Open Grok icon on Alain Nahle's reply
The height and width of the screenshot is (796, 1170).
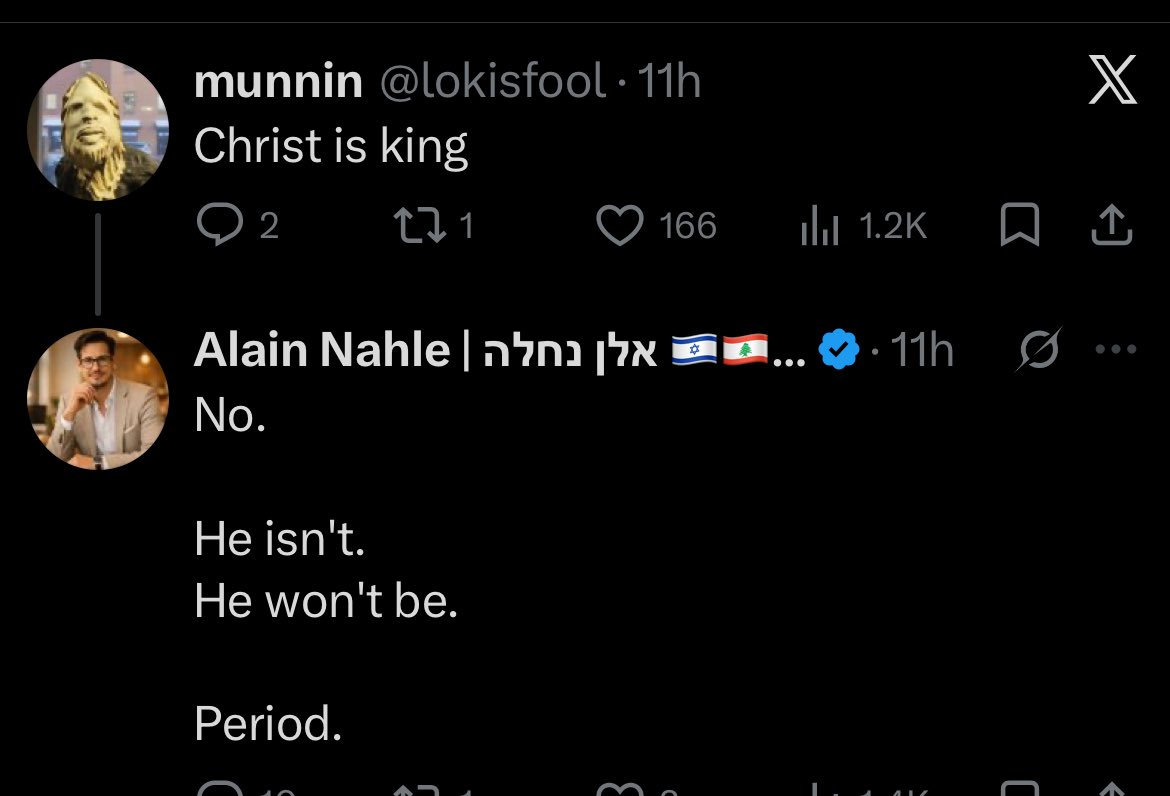[1038, 349]
